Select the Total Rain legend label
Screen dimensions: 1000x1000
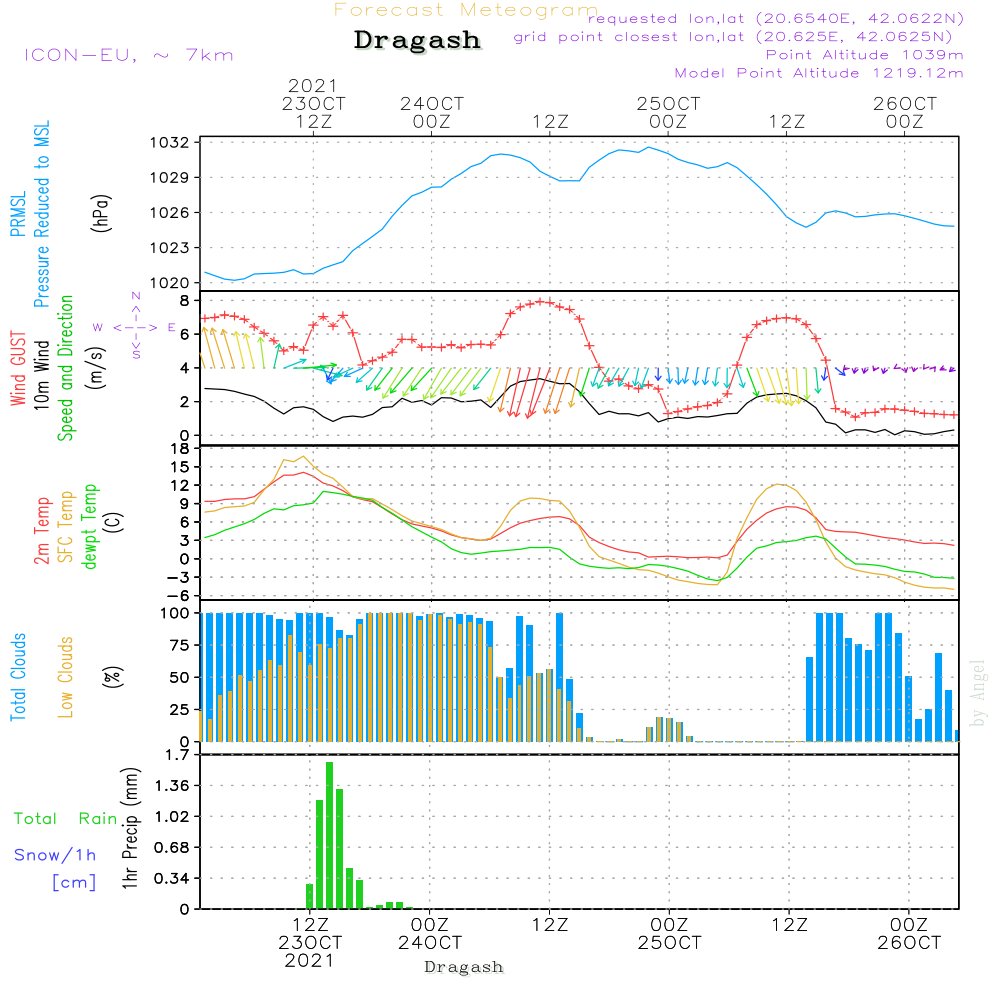tap(65, 819)
